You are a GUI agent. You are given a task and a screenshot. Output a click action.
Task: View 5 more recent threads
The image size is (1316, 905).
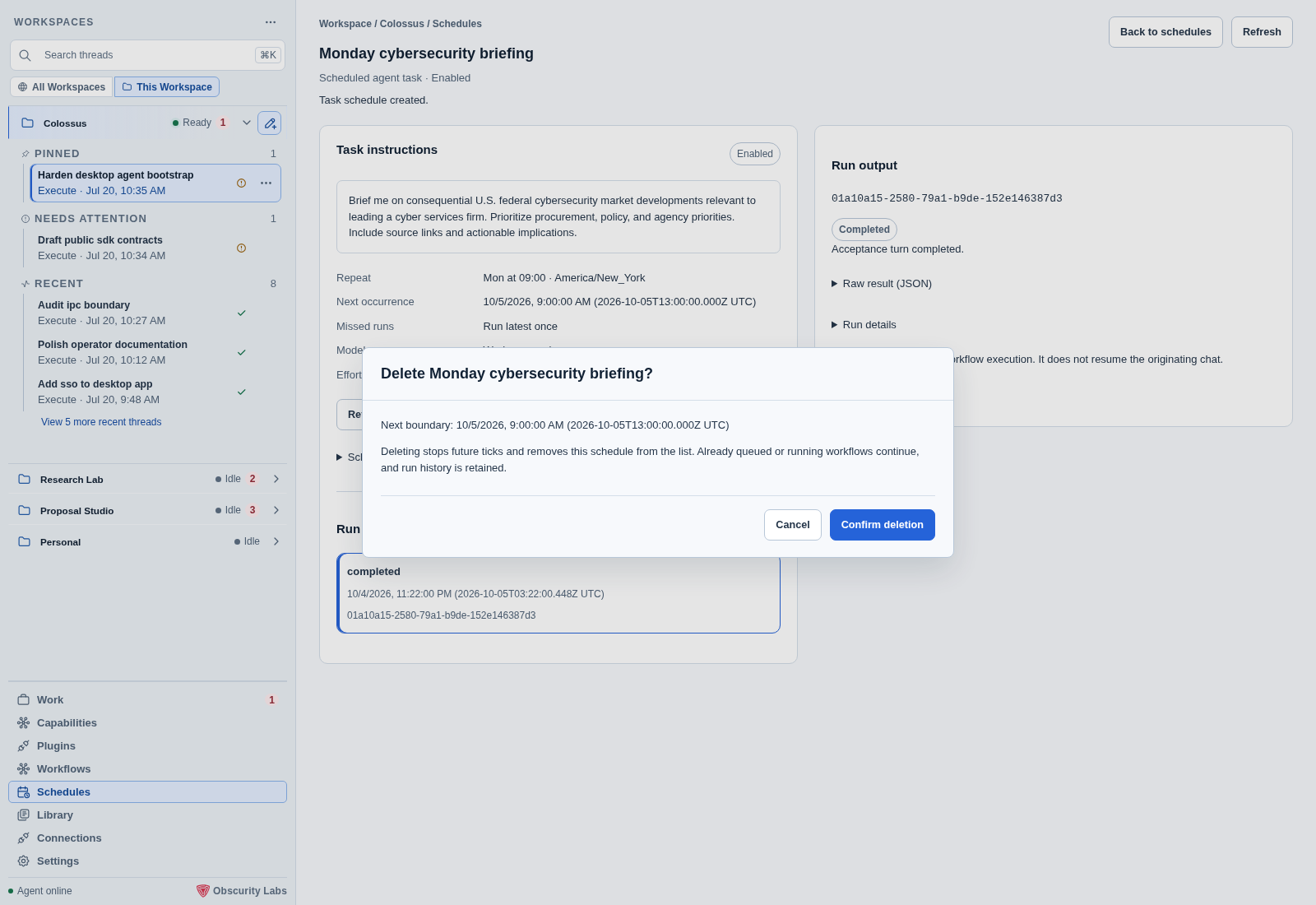[101, 422]
